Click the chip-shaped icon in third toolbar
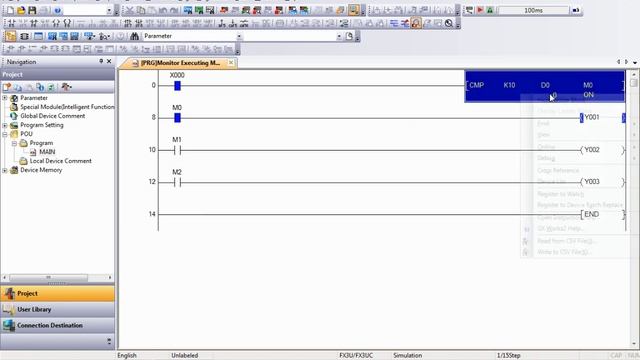This screenshot has height=360, width=640. [x=24, y=36]
